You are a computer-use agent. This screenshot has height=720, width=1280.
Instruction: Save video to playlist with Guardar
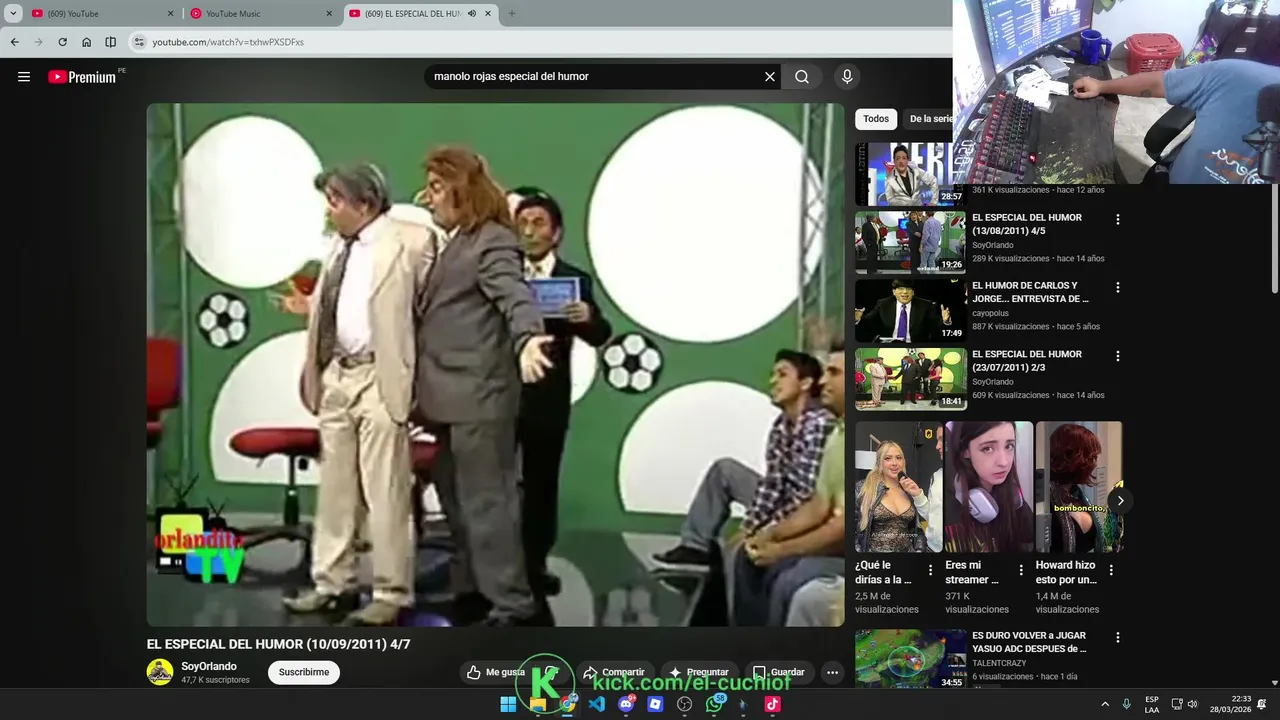pos(778,672)
